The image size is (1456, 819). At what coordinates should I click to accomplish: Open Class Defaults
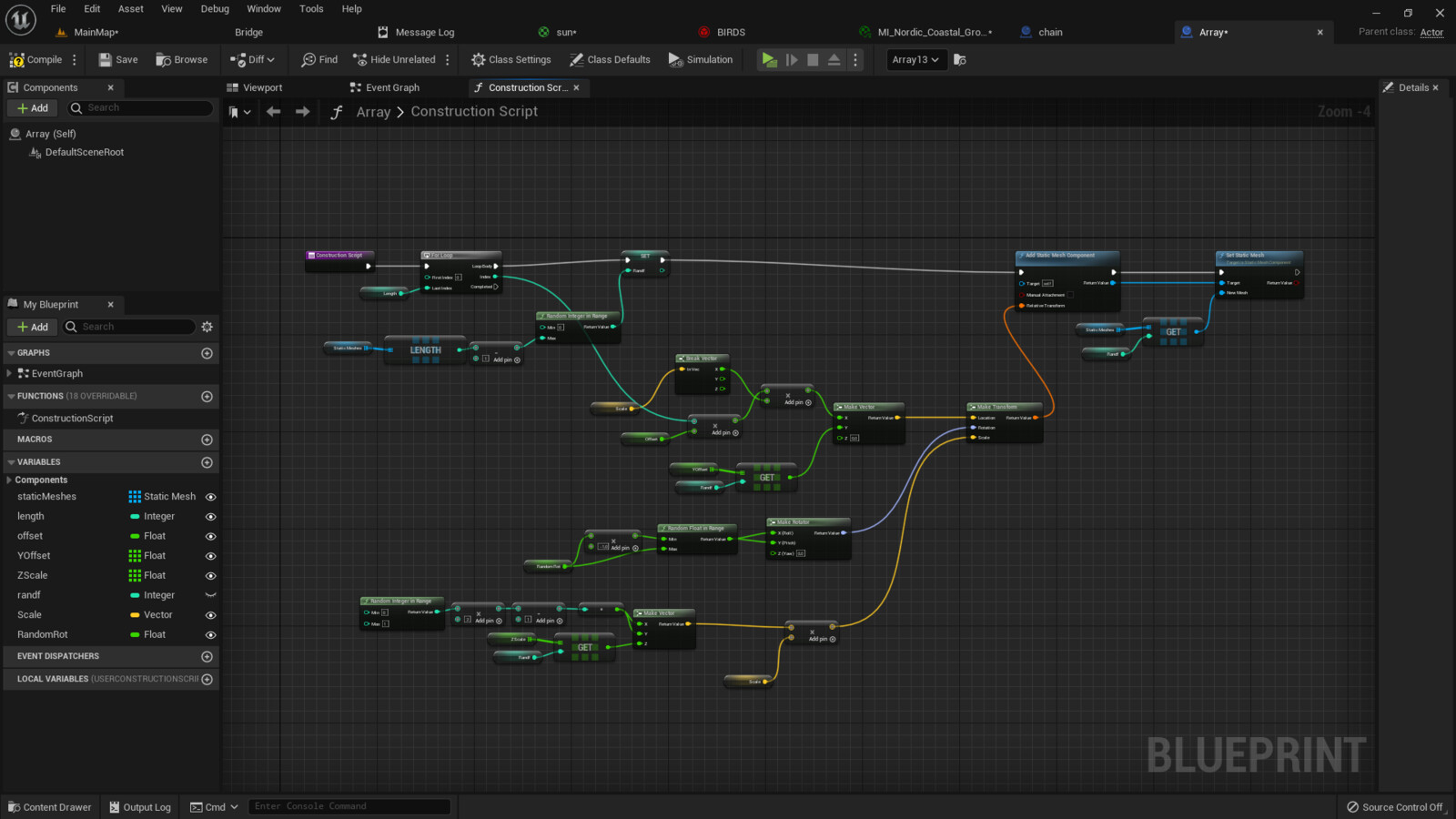click(610, 59)
